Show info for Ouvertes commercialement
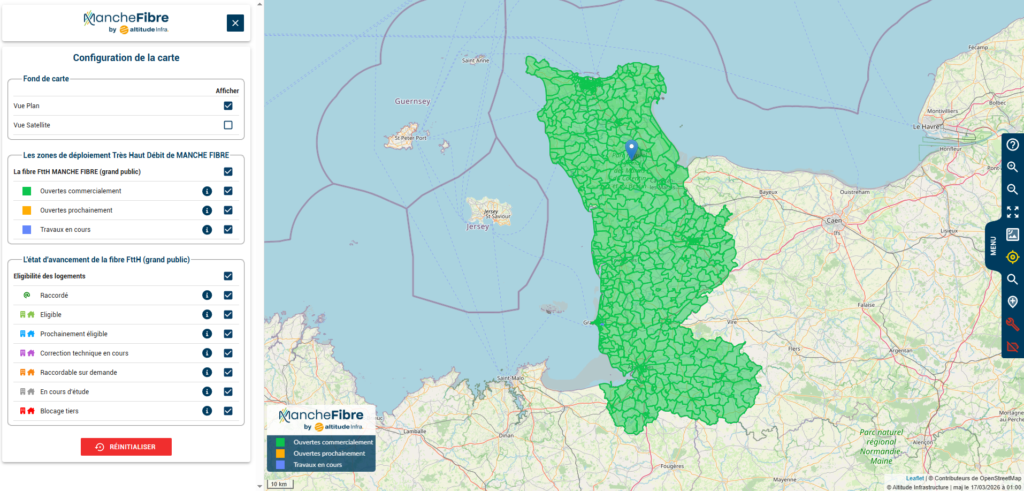The width and height of the screenshot is (1024, 491). pyautogui.click(x=207, y=191)
